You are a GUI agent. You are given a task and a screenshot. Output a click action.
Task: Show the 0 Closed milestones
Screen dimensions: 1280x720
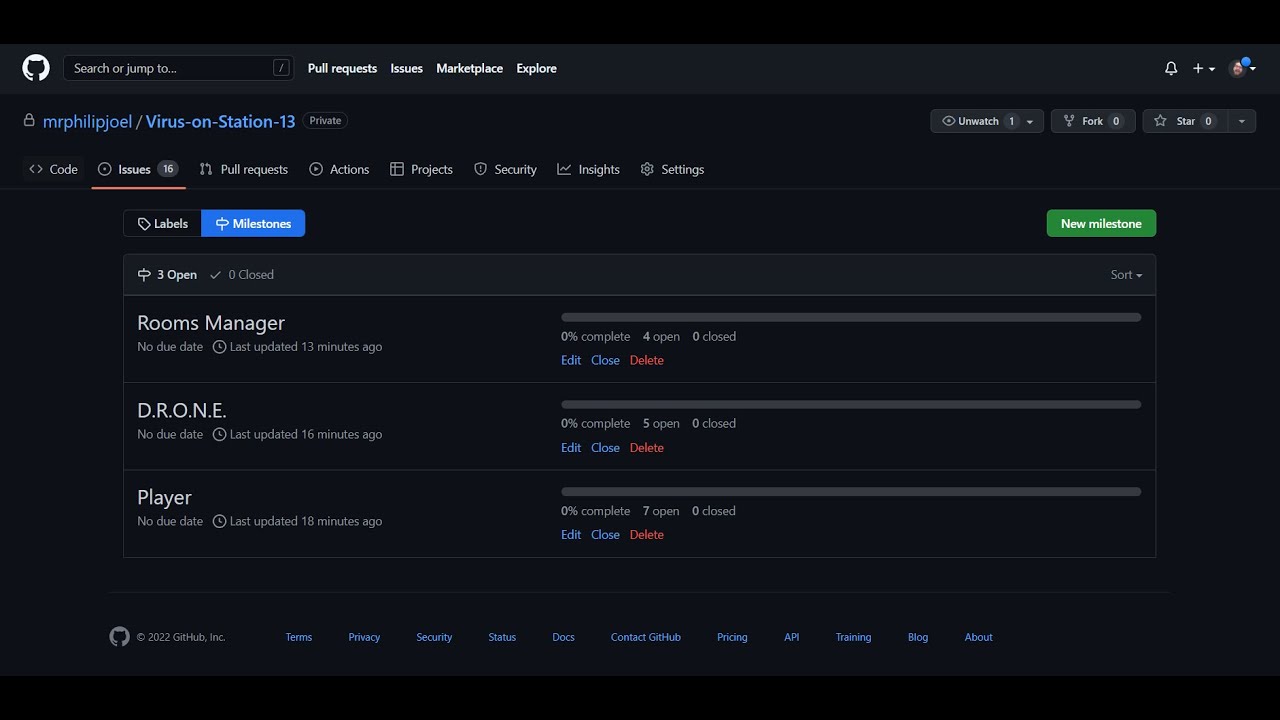(241, 274)
